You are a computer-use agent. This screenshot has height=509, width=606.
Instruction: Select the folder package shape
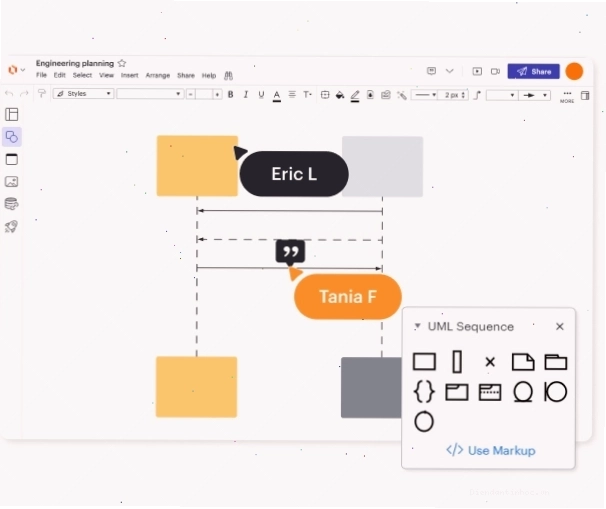click(556, 362)
